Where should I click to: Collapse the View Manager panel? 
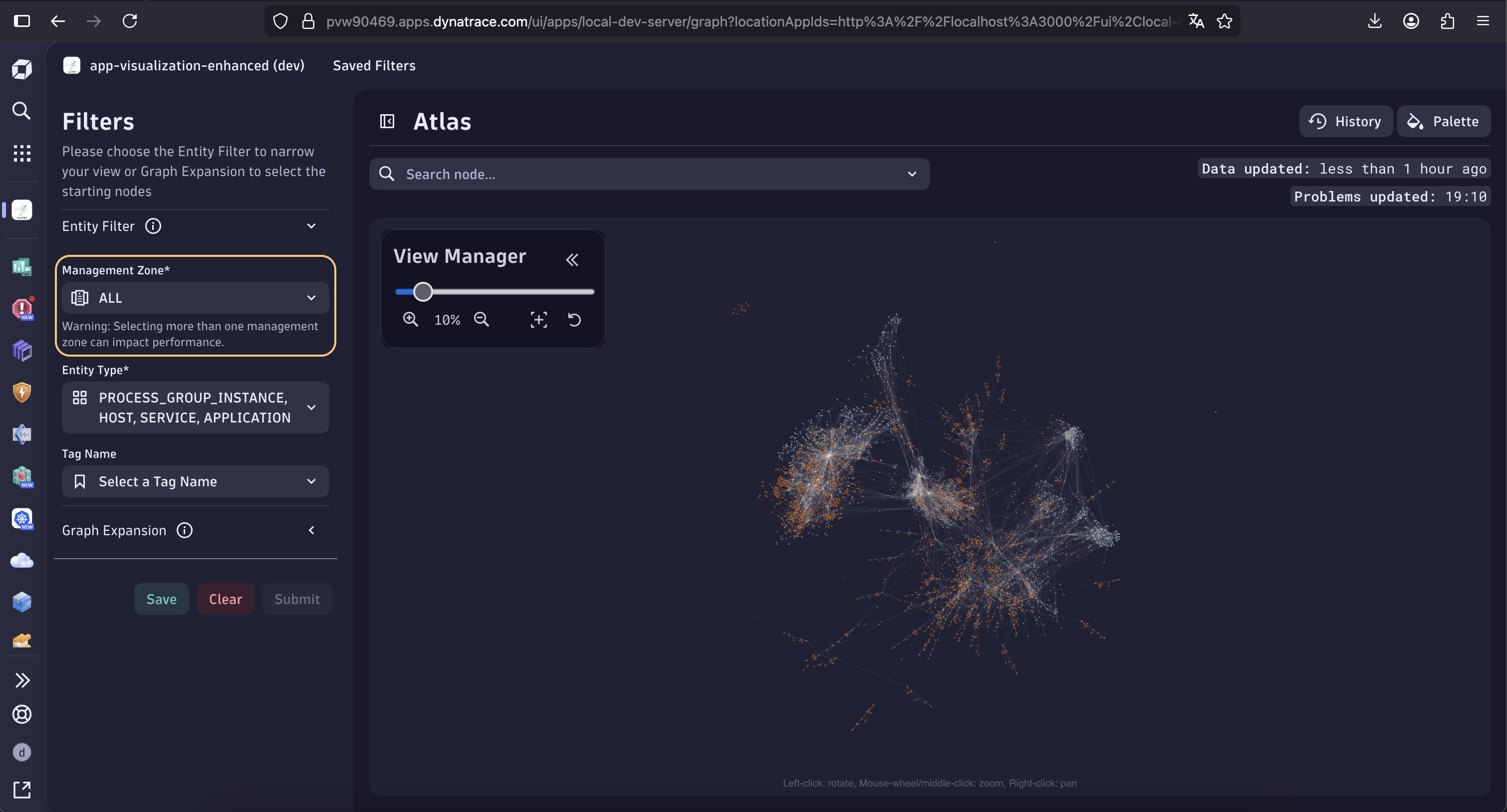[572, 259]
